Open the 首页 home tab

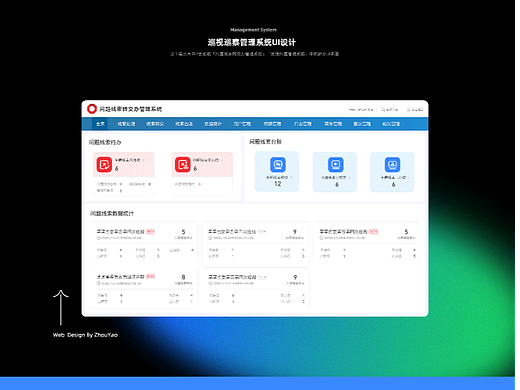pos(100,124)
